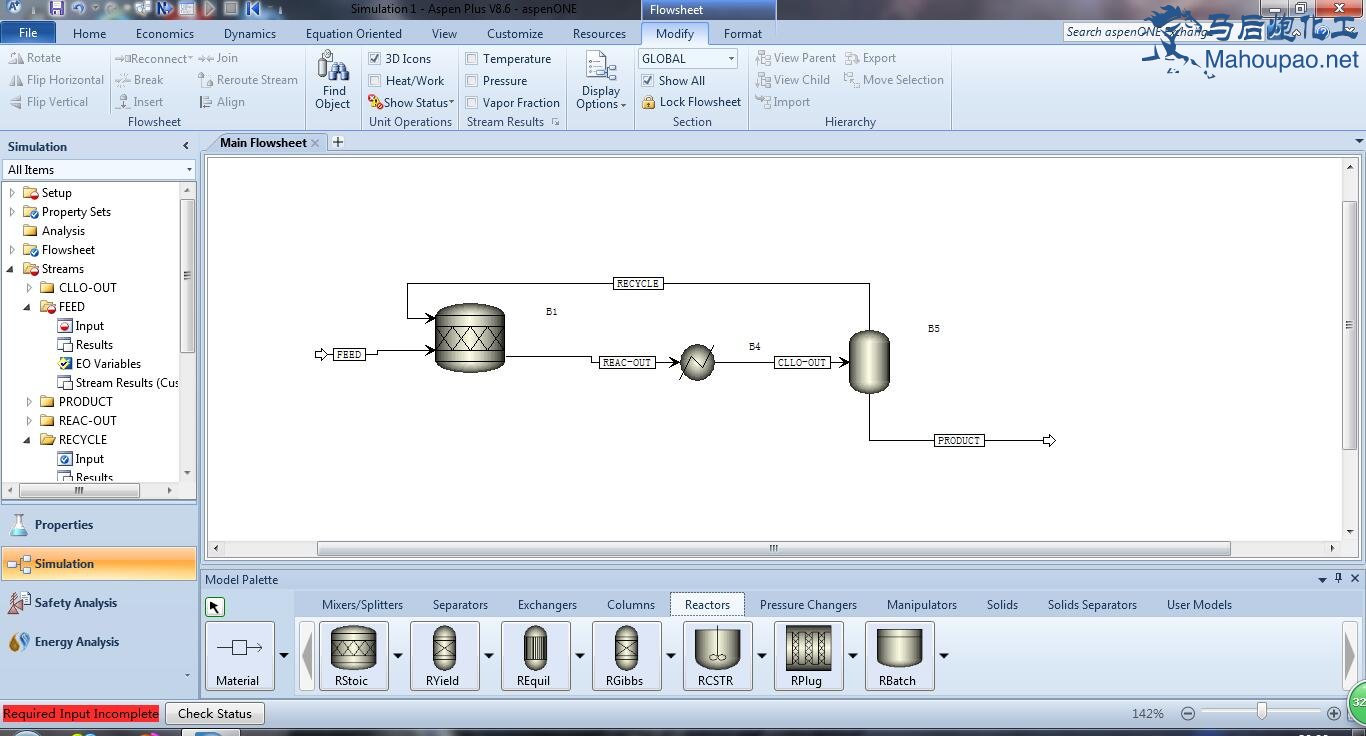Enable the Heat/Work checkbox
1366x736 pixels.
(x=375, y=81)
